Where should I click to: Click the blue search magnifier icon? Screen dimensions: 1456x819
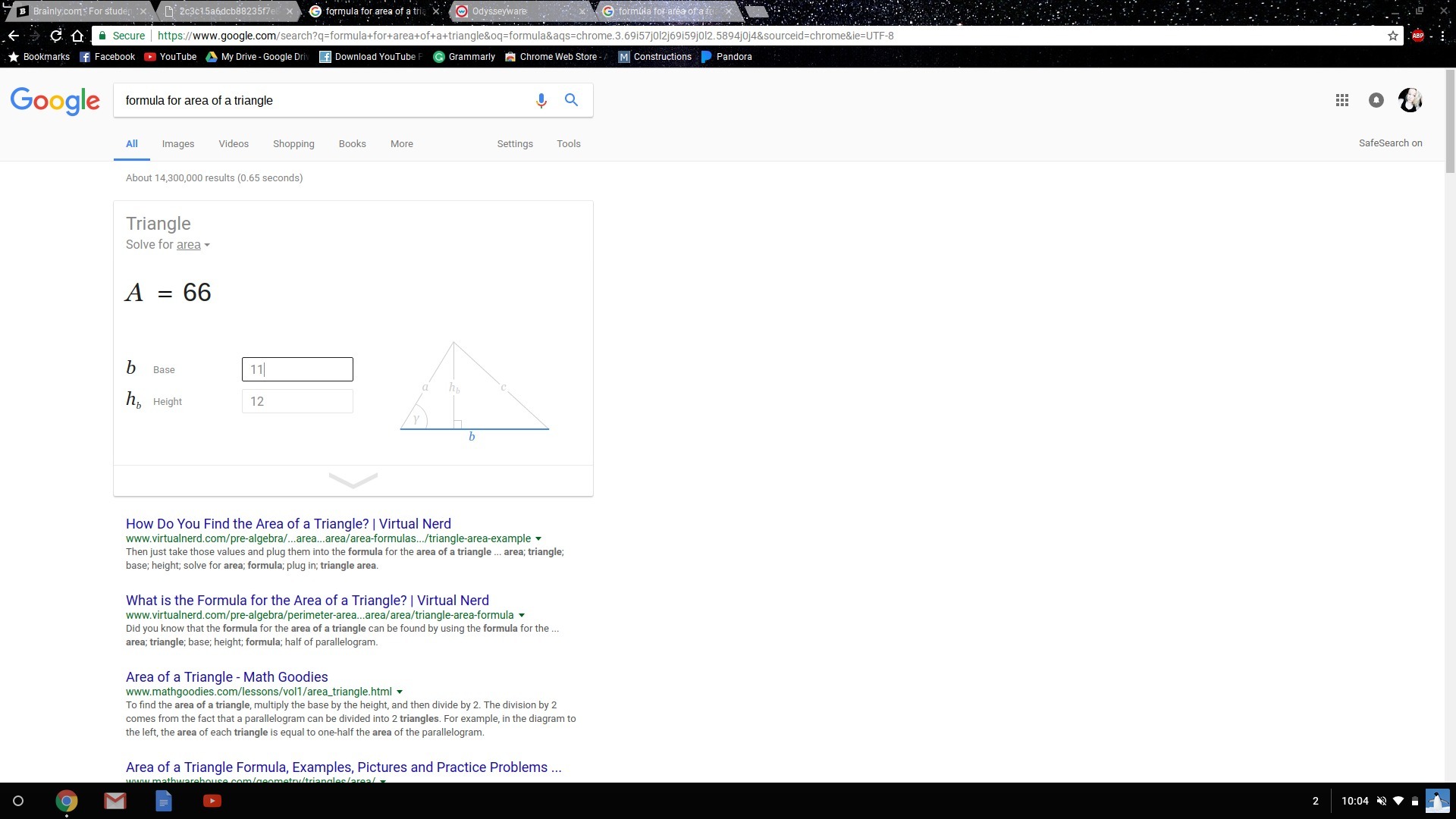[571, 100]
